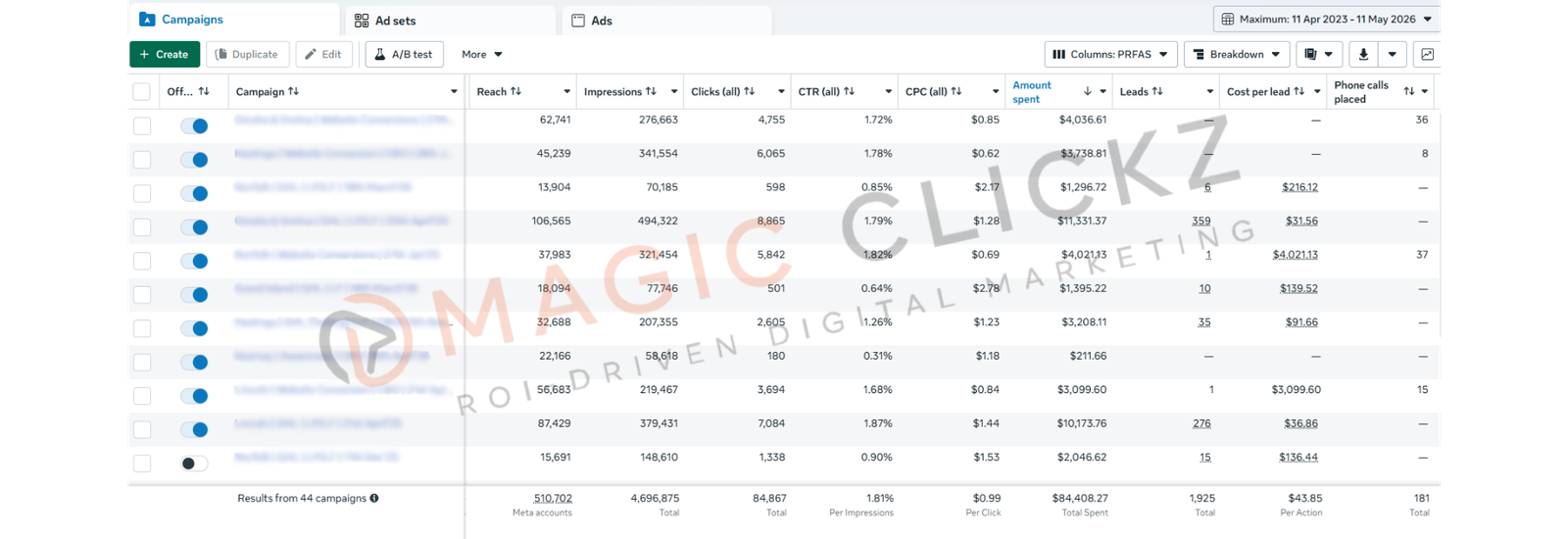The image size is (1568, 539).
Task: Toggle off campaign with reach 106,565
Action: [194, 227]
